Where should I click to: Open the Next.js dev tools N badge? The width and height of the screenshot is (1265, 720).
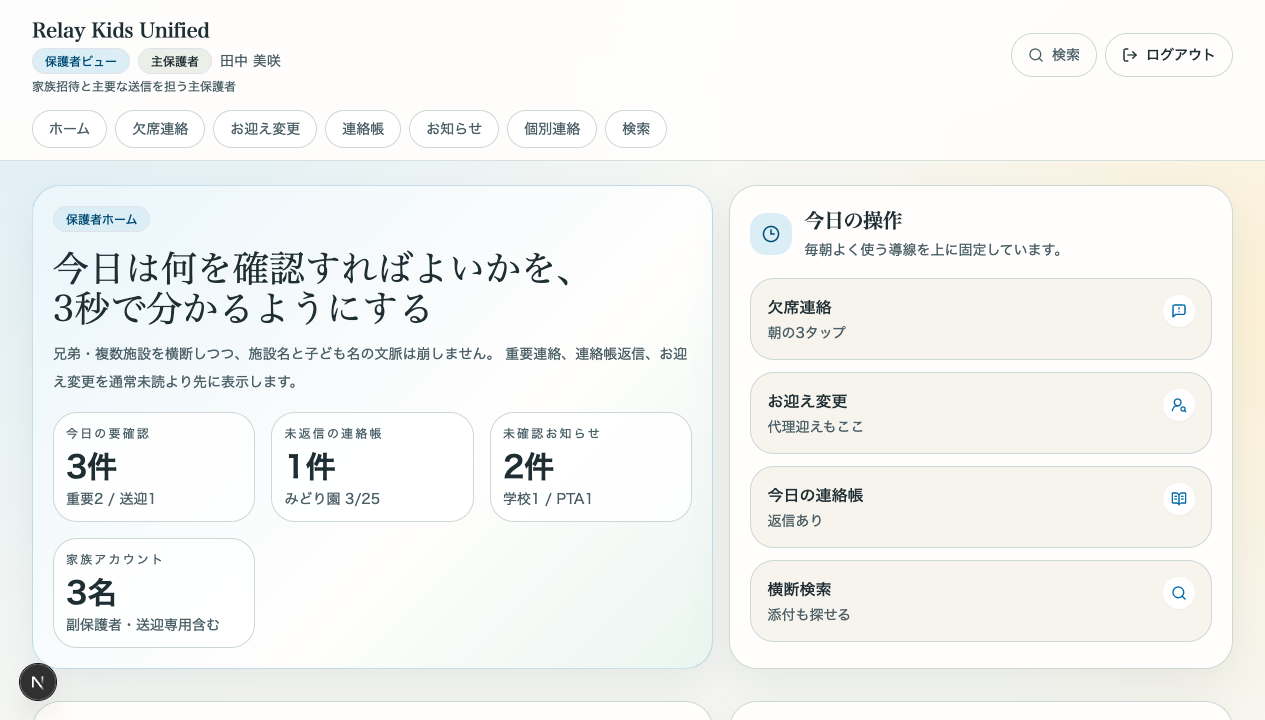pyautogui.click(x=38, y=682)
